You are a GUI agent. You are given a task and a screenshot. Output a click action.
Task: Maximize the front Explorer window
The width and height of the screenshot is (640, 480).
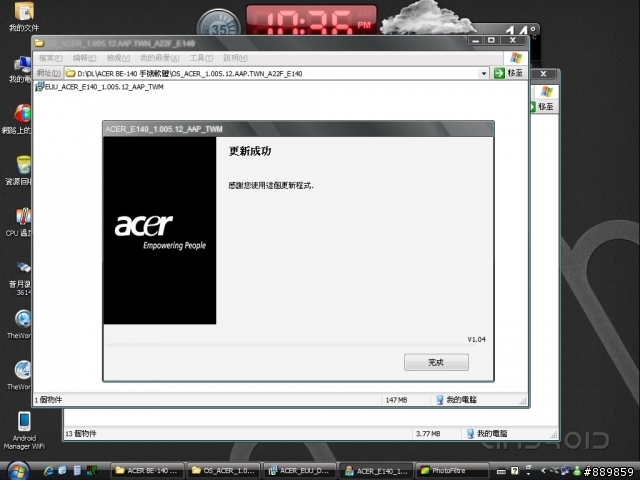(491, 40)
